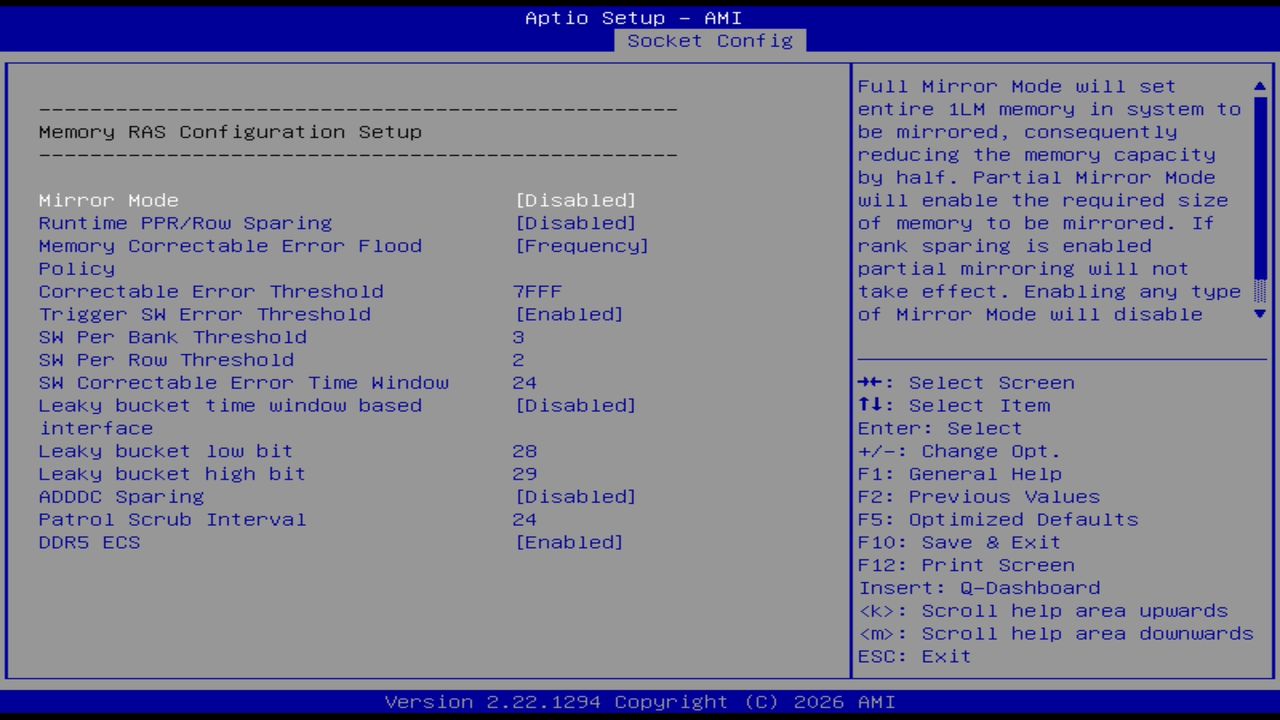Open Memory Correctable Error Flood Policy options
Screen dimensions: 1280x720
tap(230, 246)
